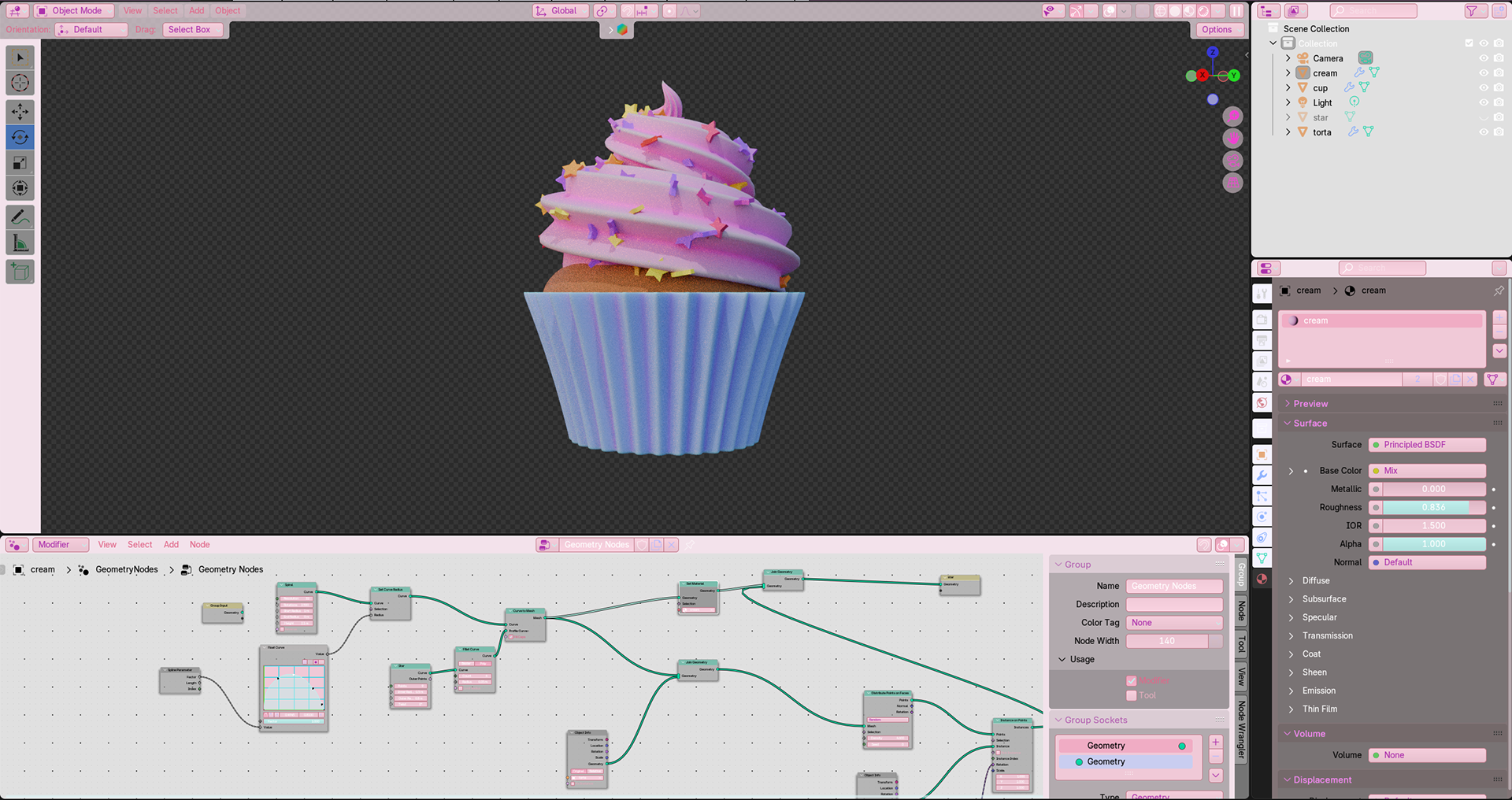1512x800 pixels.
Task: Expand the Subsurface section
Action: pos(1324,599)
